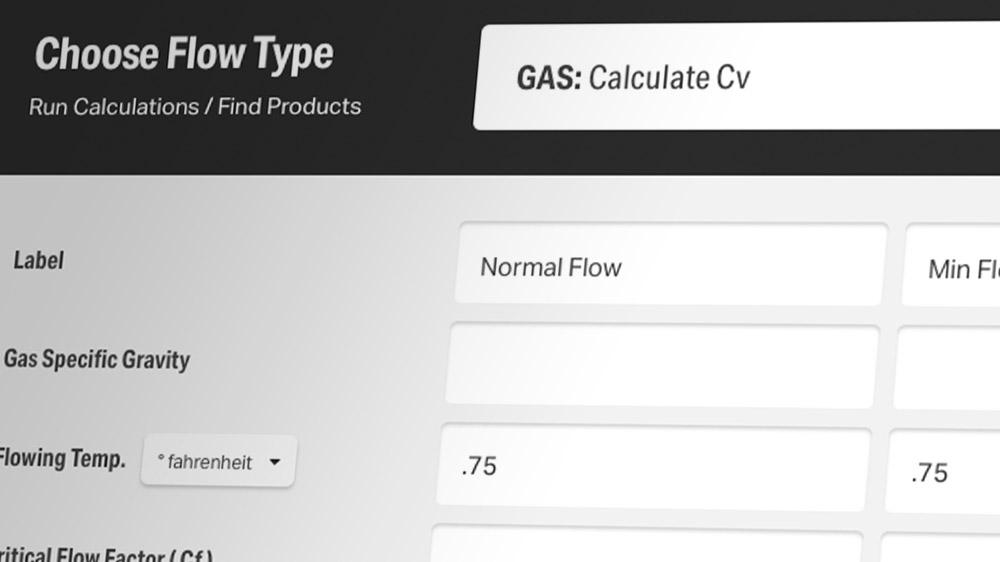
Task: Click the degree symbol in the fahrenheit selector
Action: tap(161, 457)
